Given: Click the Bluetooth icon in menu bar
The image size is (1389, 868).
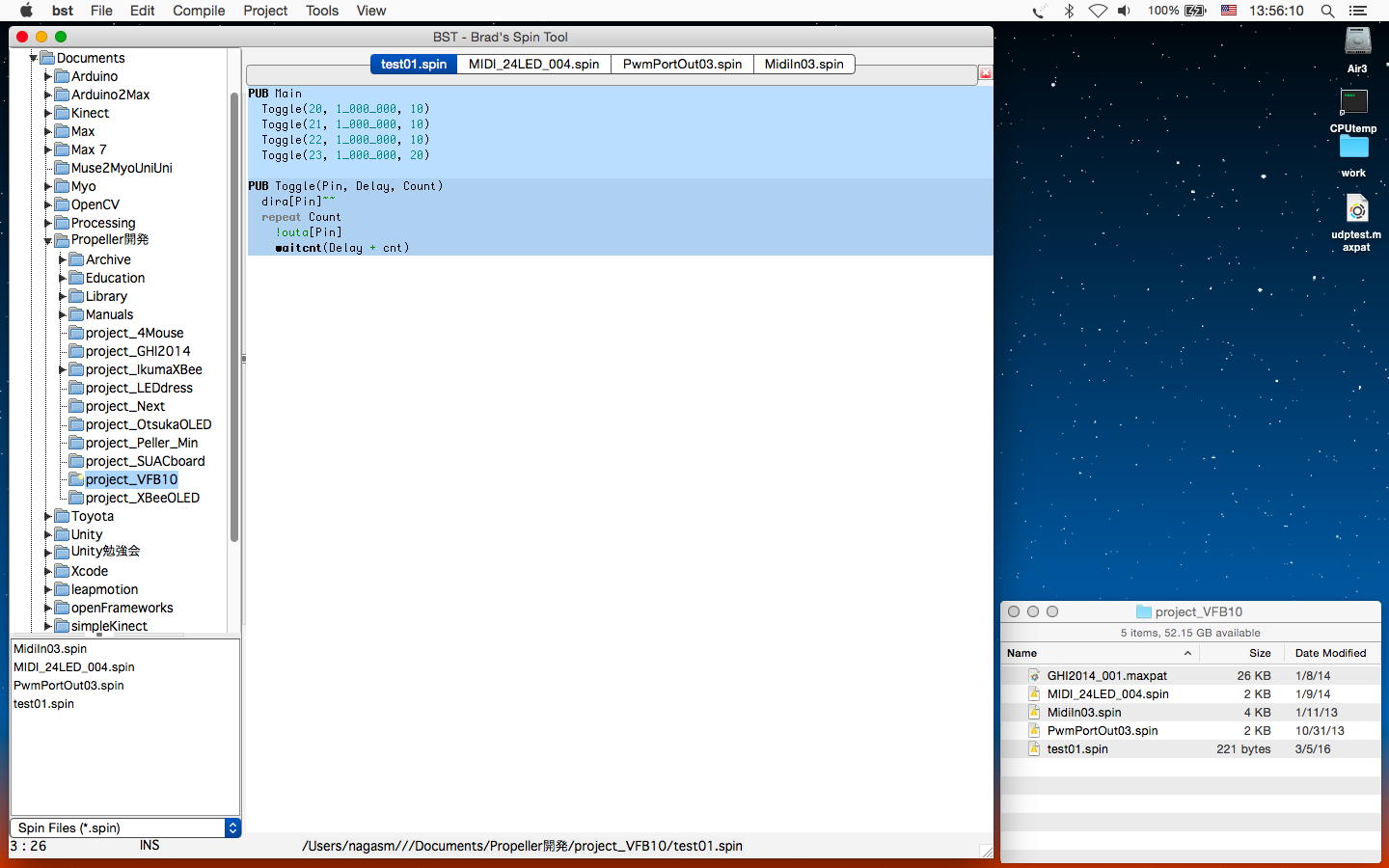Looking at the screenshot, I should pos(1069,11).
